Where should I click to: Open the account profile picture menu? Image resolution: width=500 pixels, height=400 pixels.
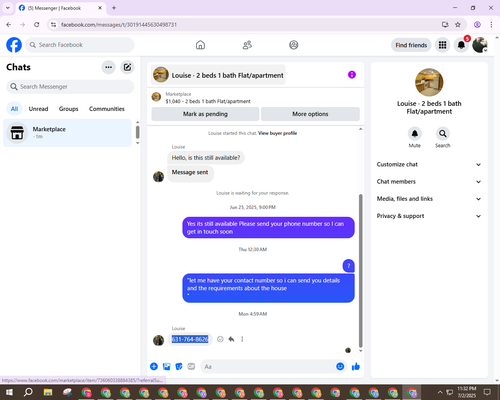point(480,45)
